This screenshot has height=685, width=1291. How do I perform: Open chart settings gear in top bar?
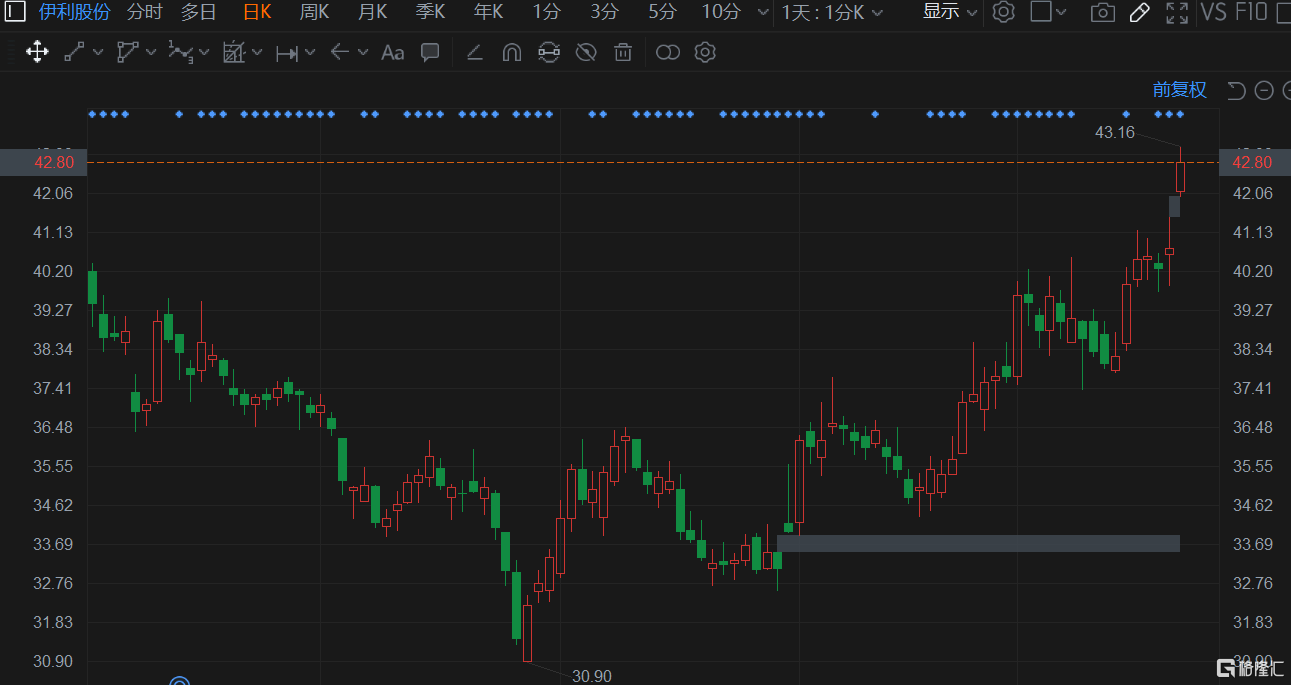point(1003,12)
